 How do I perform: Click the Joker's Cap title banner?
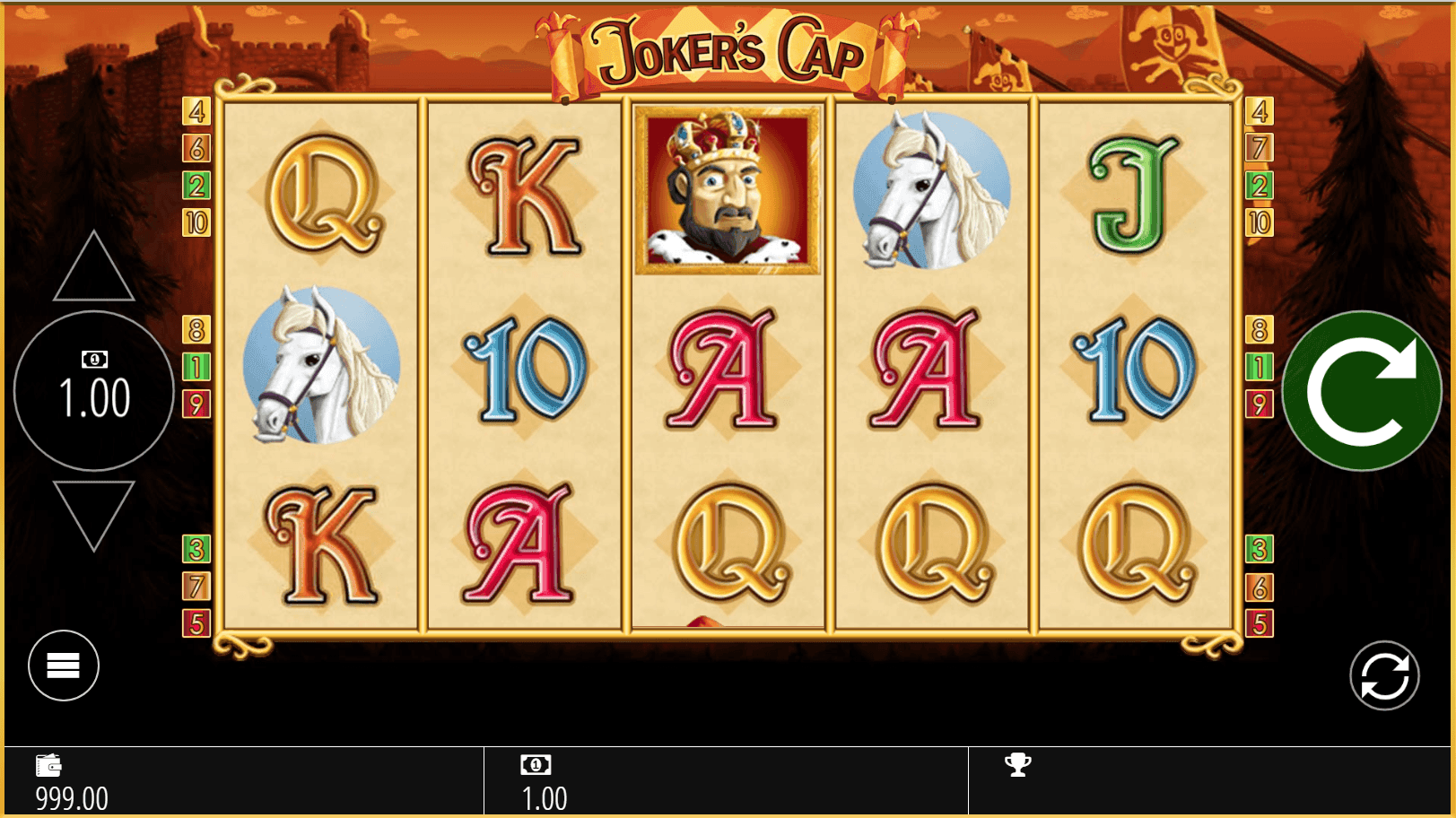[728, 52]
